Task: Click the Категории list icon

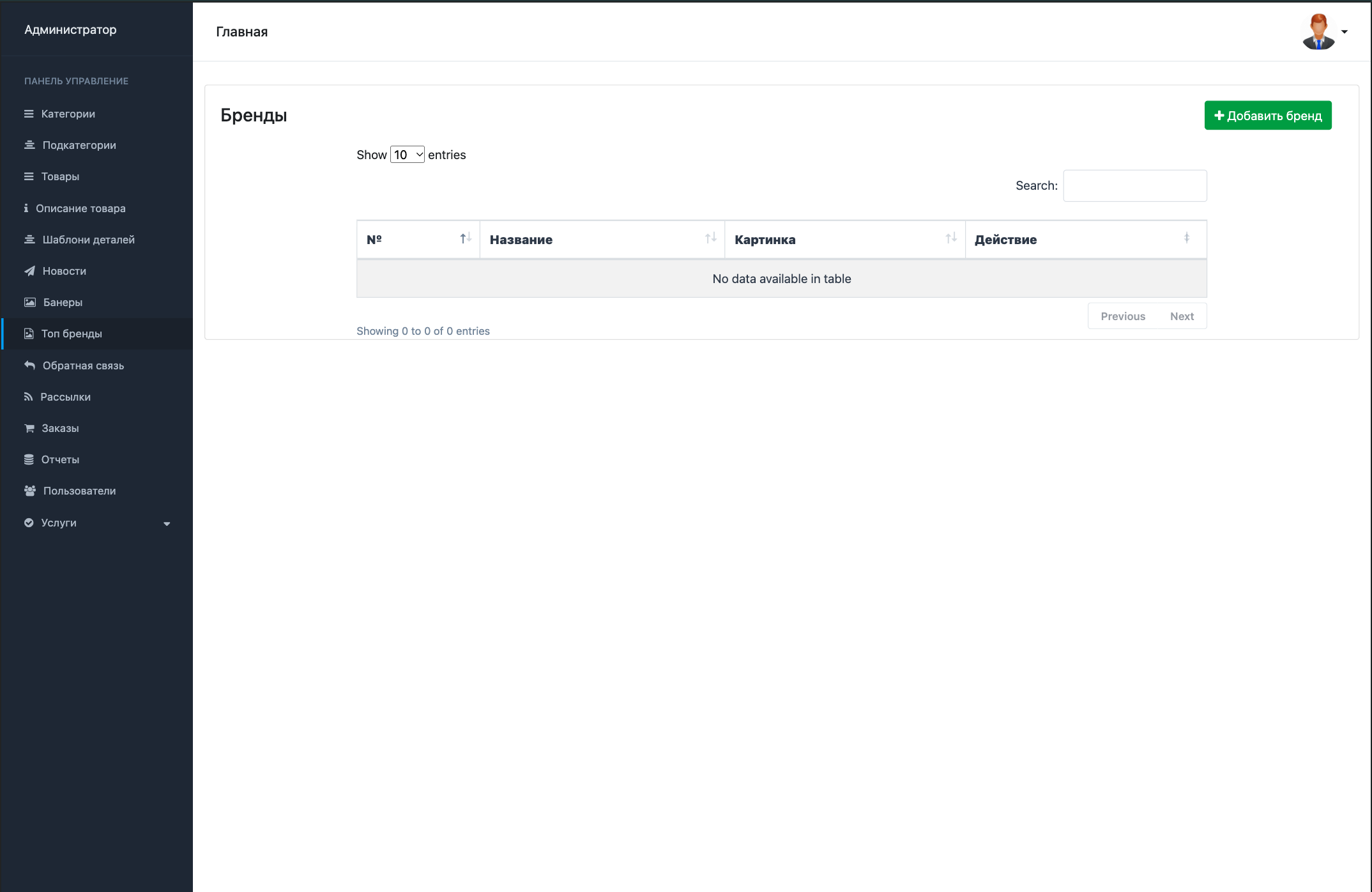Action: 29,114
